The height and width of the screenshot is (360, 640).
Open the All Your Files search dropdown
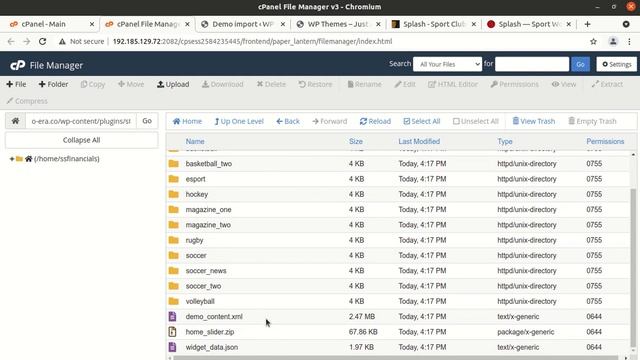tap(447, 64)
